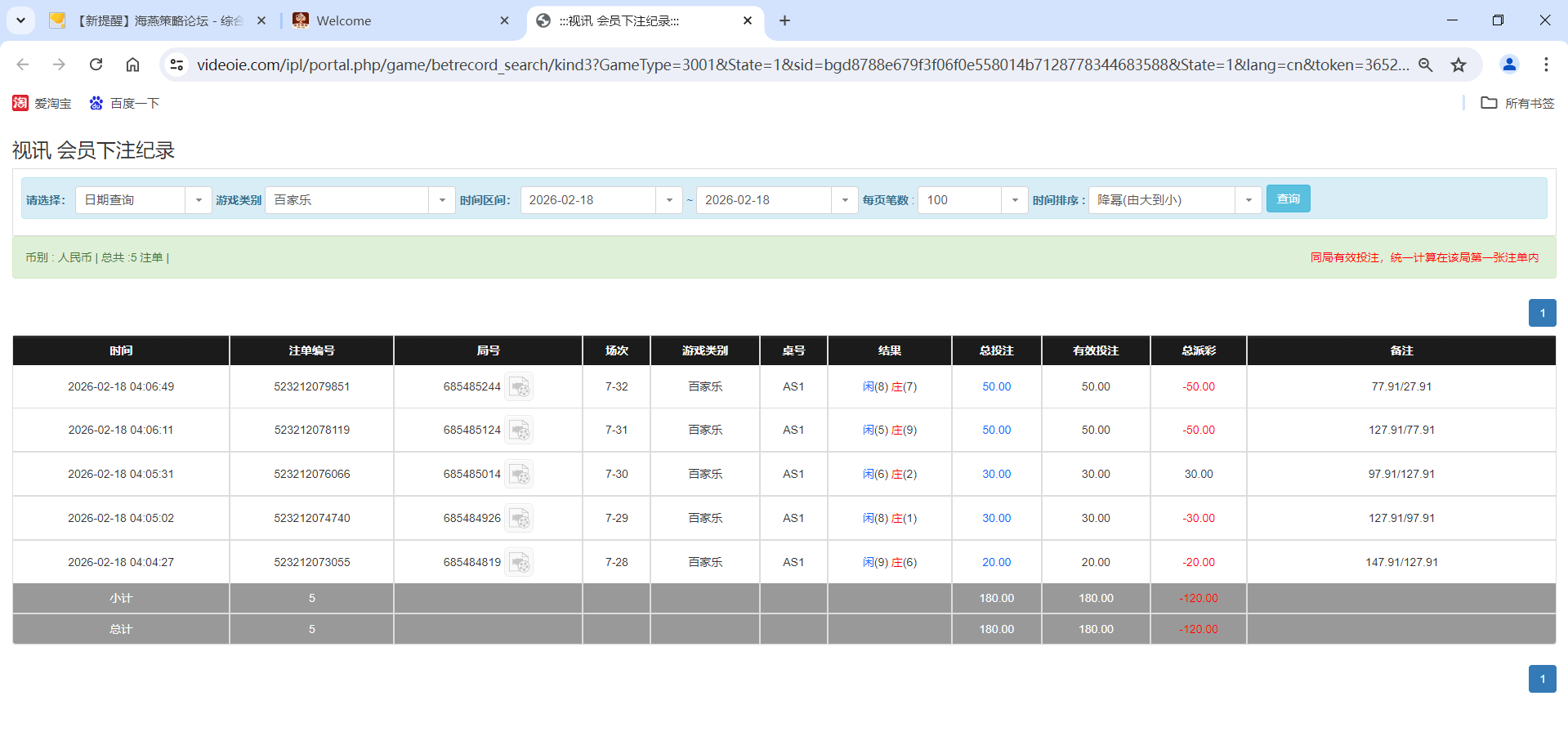The height and width of the screenshot is (754, 1568).
Task: Click the browser profile avatar icon
Action: click(1509, 65)
